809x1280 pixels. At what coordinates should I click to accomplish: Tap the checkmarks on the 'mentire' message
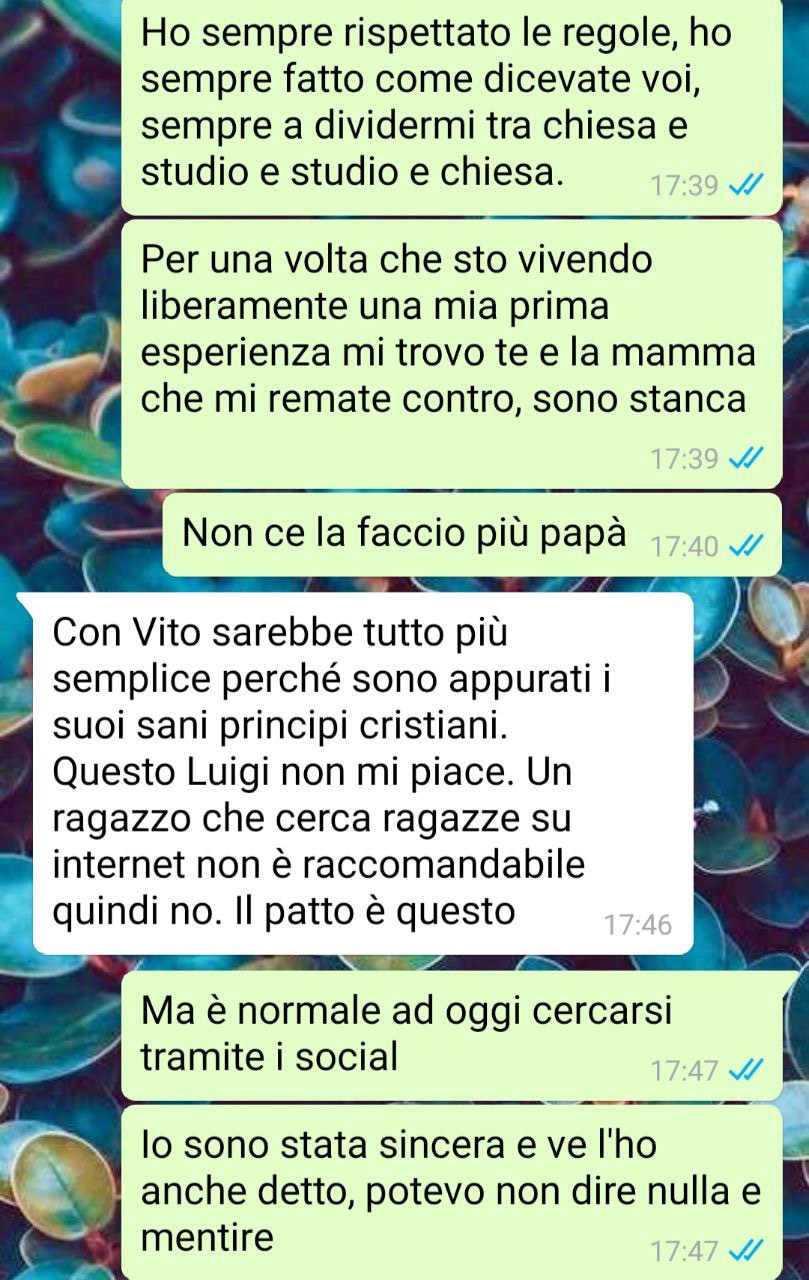pyautogui.click(x=747, y=1250)
